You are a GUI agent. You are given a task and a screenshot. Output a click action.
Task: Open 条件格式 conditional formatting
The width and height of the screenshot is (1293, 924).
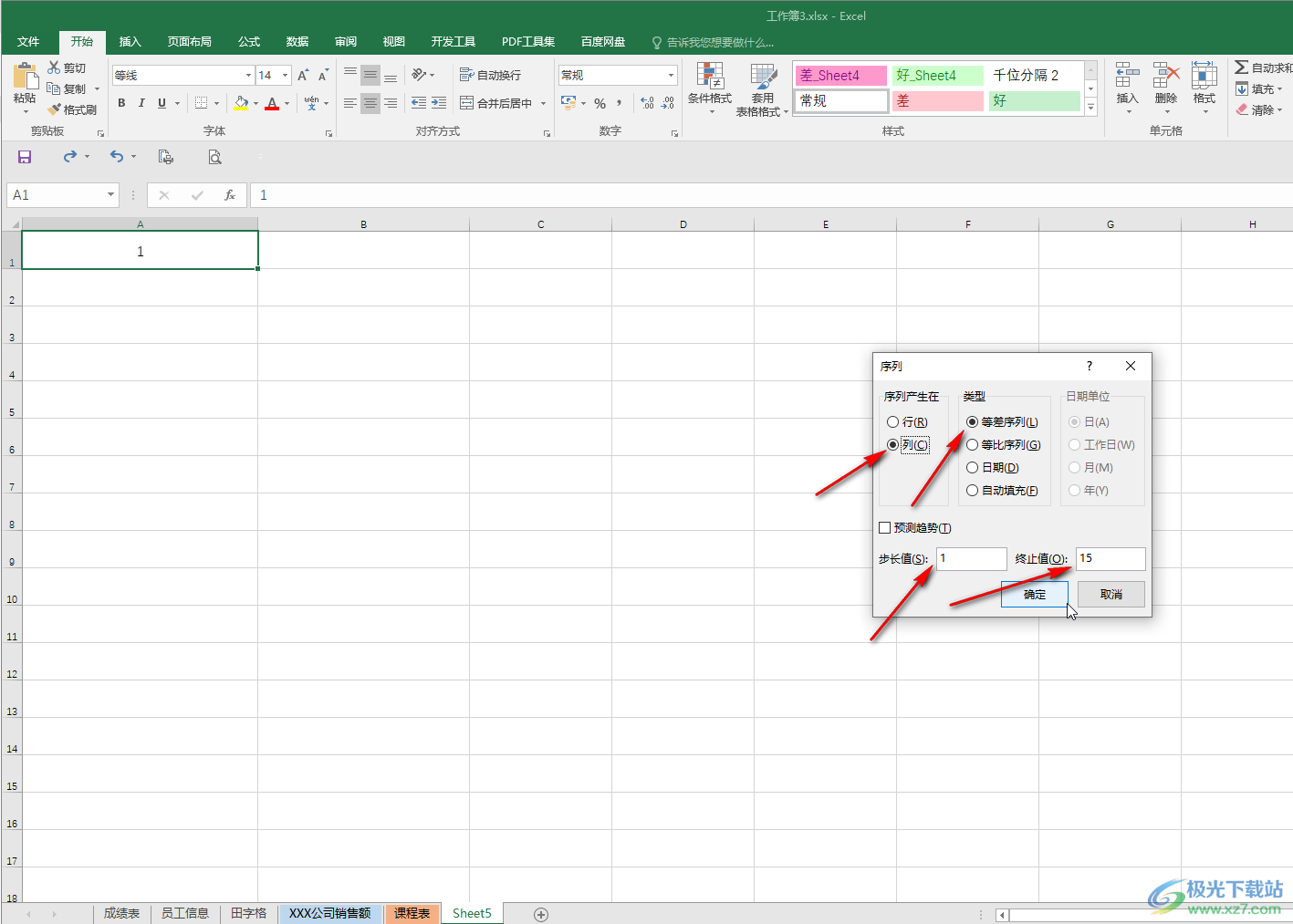(x=710, y=89)
